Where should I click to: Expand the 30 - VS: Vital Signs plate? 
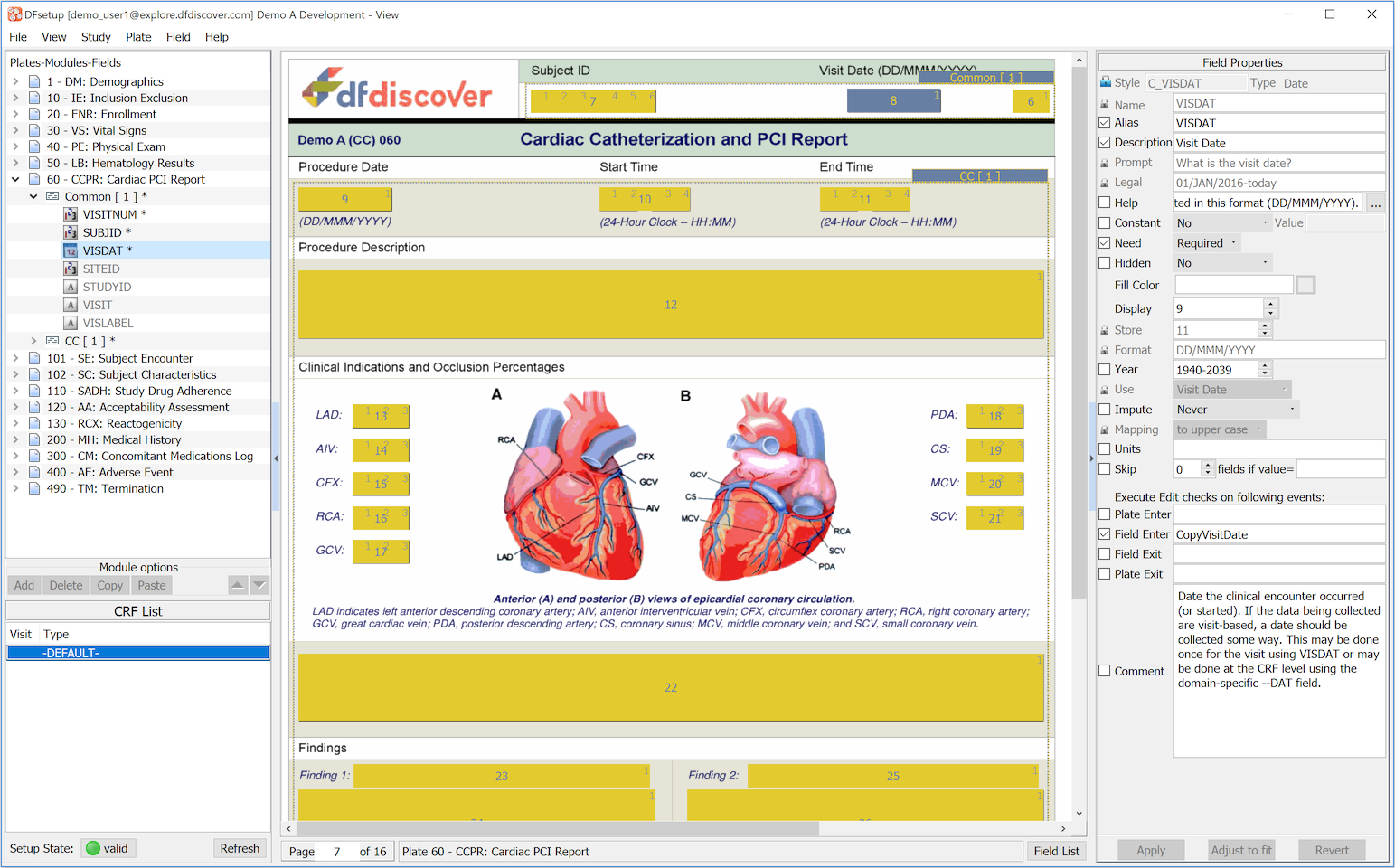click(x=15, y=130)
